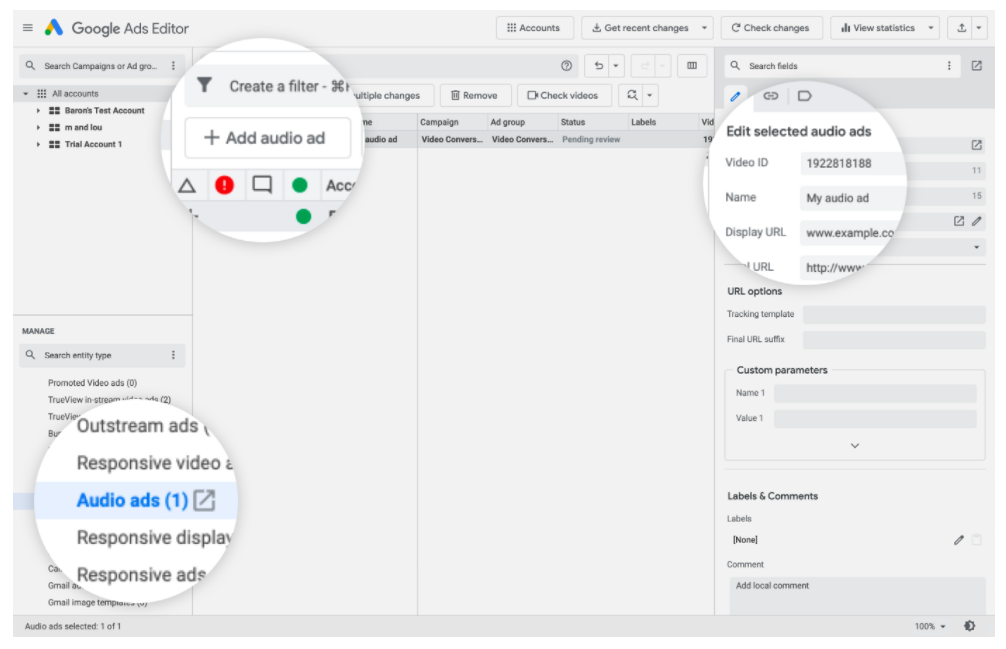Expand Baron's Test Account node
Image resolution: width=1006 pixels, height=649 pixels.
click(x=38, y=110)
